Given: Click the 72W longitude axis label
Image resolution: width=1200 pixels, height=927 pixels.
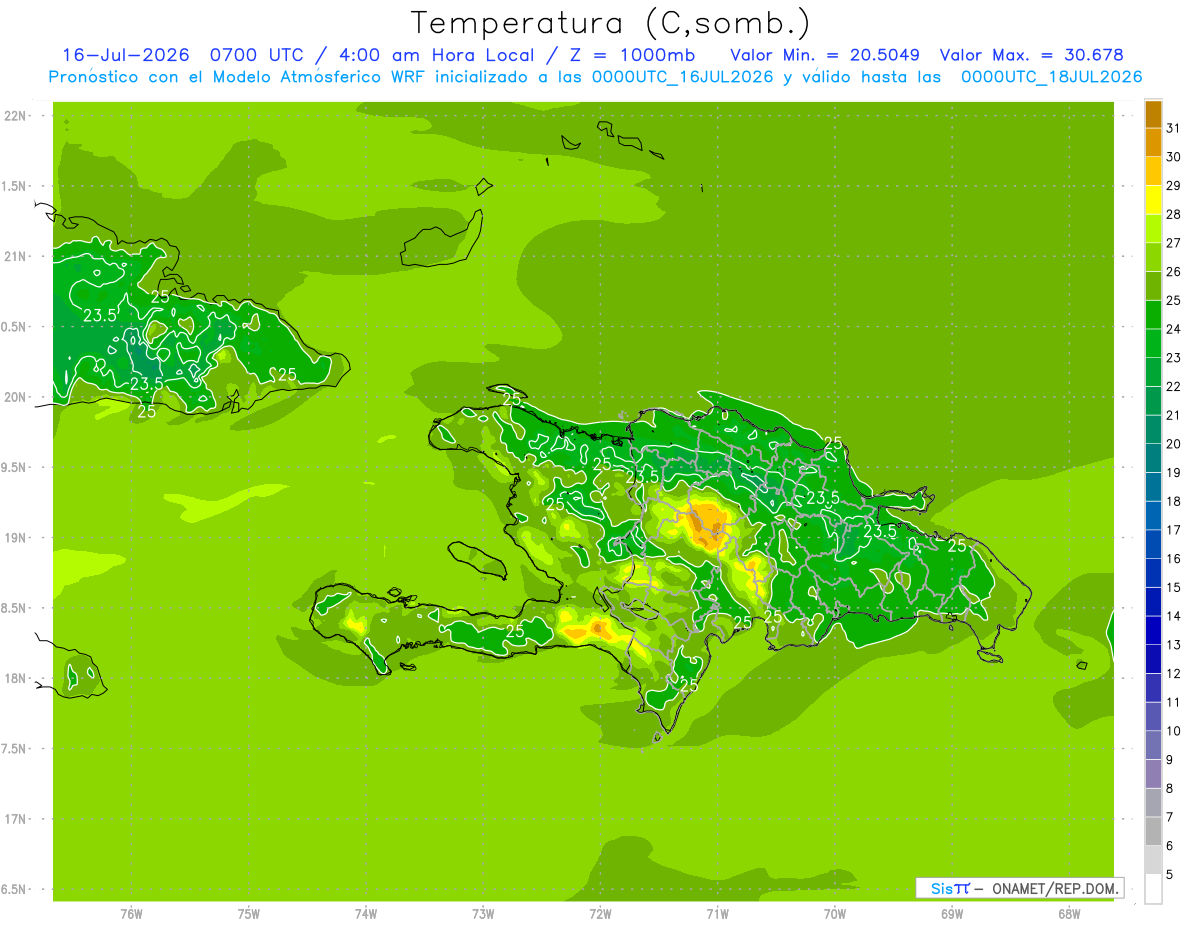Looking at the screenshot, I should tap(600, 913).
